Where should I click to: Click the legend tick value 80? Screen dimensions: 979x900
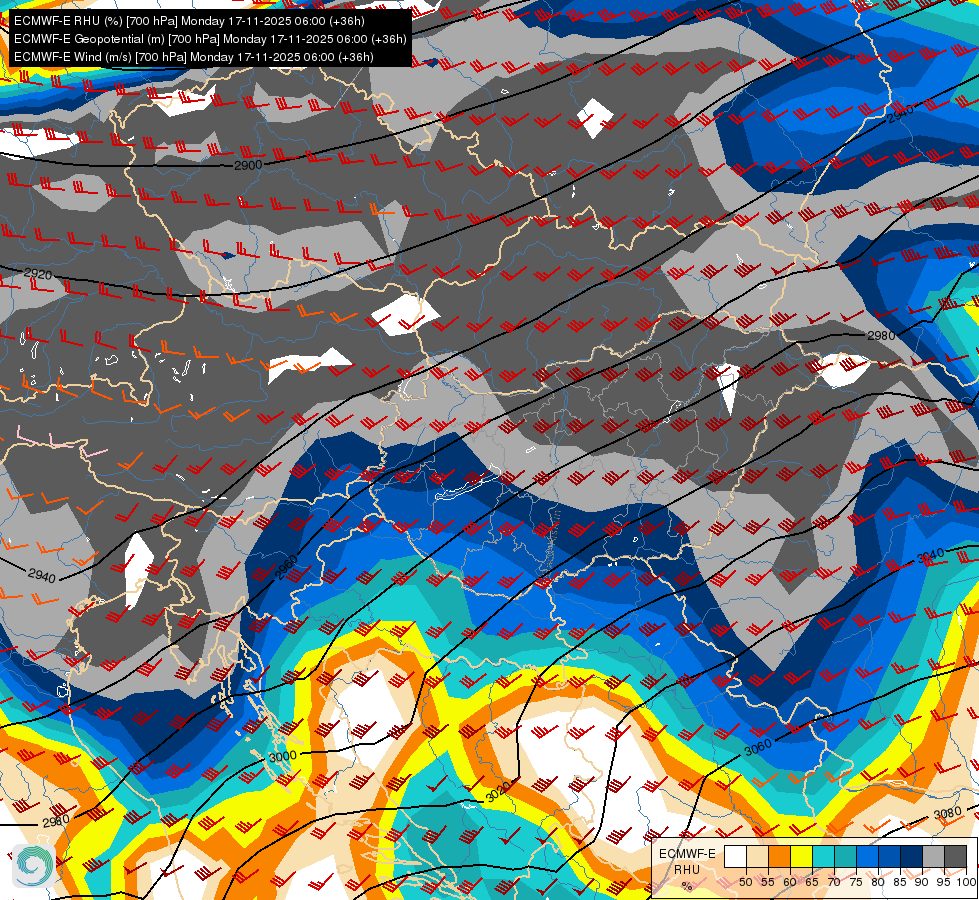[878, 882]
